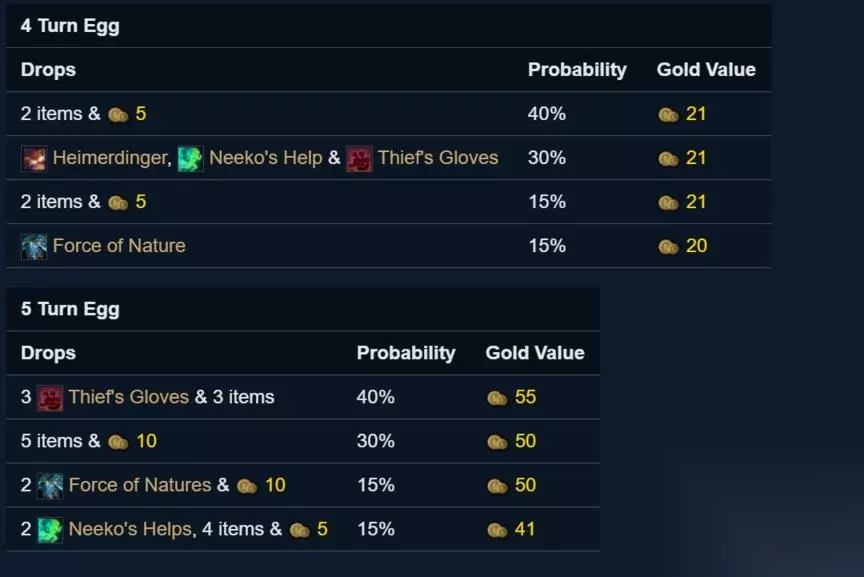The width and height of the screenshot is (864, 577).
Task: Click Thief's Gloves icon in 4 Turn Egg table
Action: [359, 158]
